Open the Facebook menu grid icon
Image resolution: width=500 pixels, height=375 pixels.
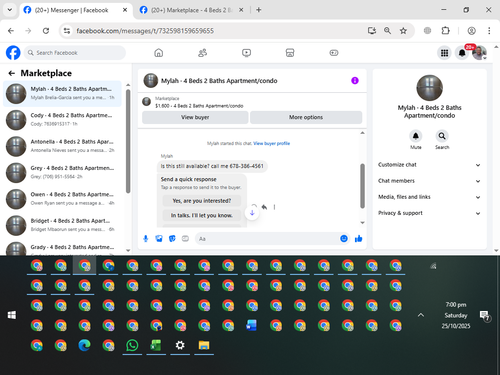pos(444,53)
